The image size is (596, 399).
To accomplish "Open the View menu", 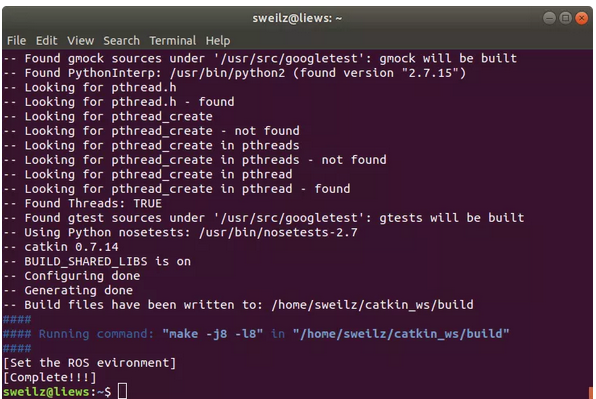I will pos(80,40).
